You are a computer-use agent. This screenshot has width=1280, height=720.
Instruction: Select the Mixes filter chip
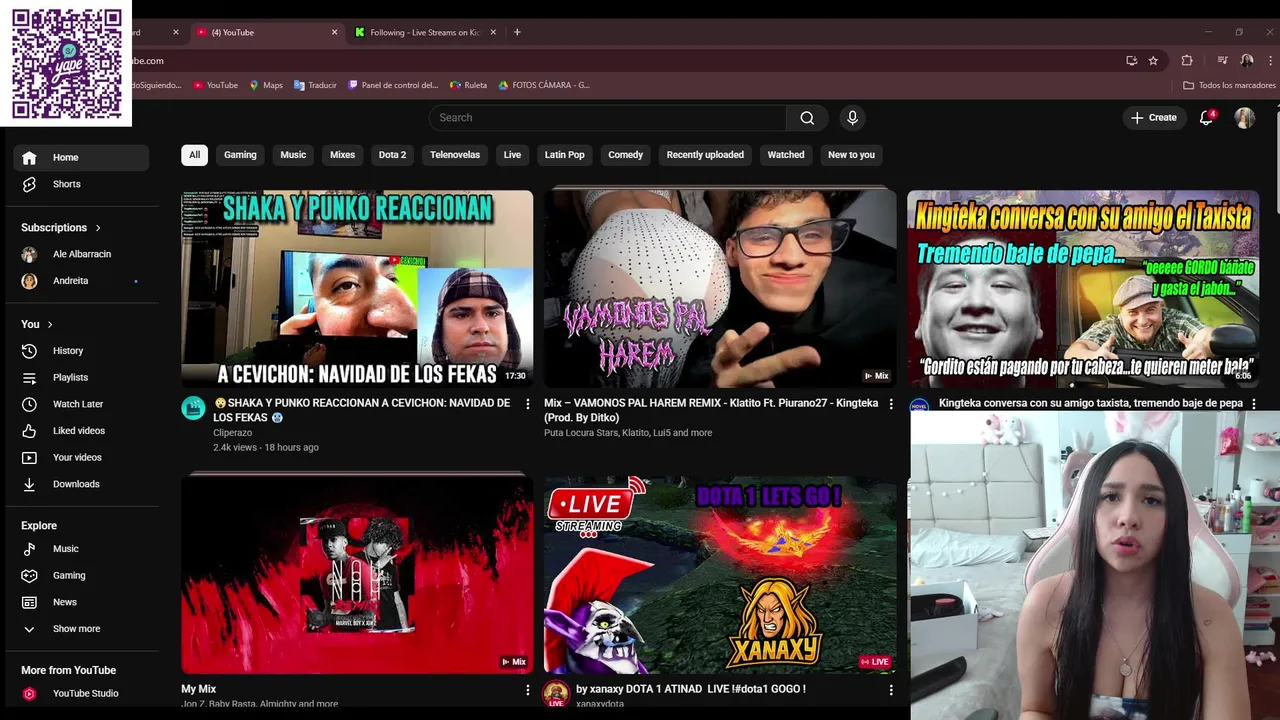342,155
